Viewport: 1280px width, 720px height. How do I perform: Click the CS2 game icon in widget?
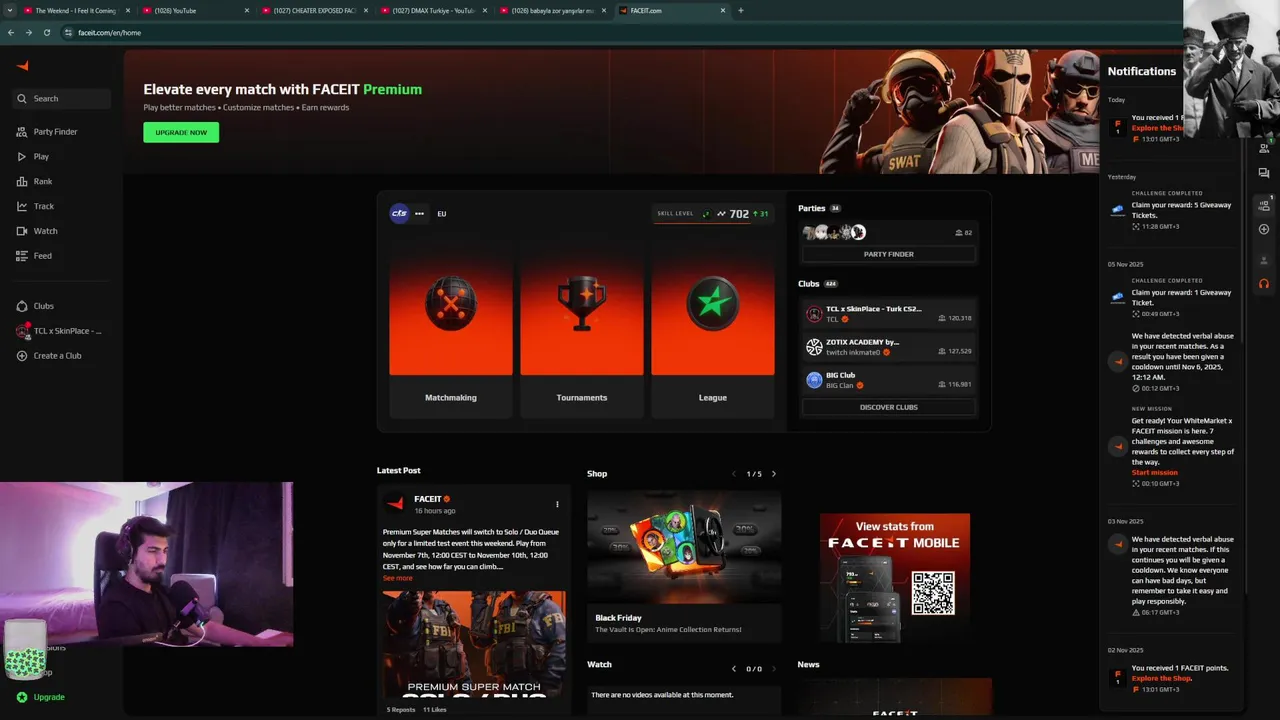coord(399,213)
